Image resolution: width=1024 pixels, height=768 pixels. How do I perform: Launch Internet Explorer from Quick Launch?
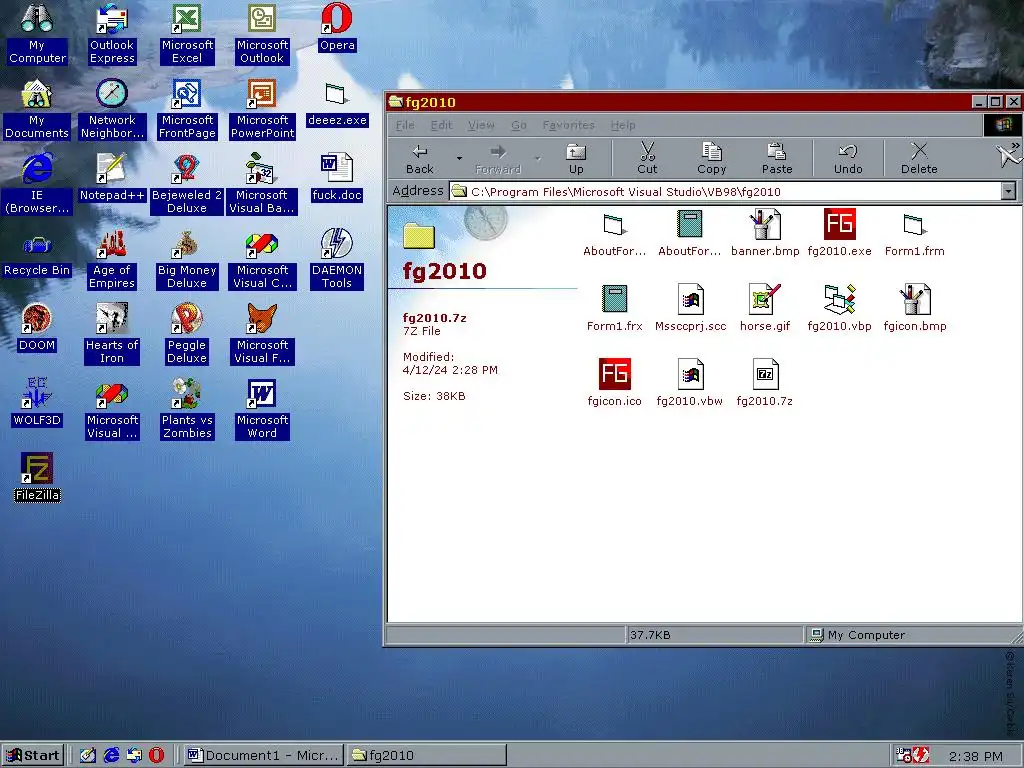(112, 755)
